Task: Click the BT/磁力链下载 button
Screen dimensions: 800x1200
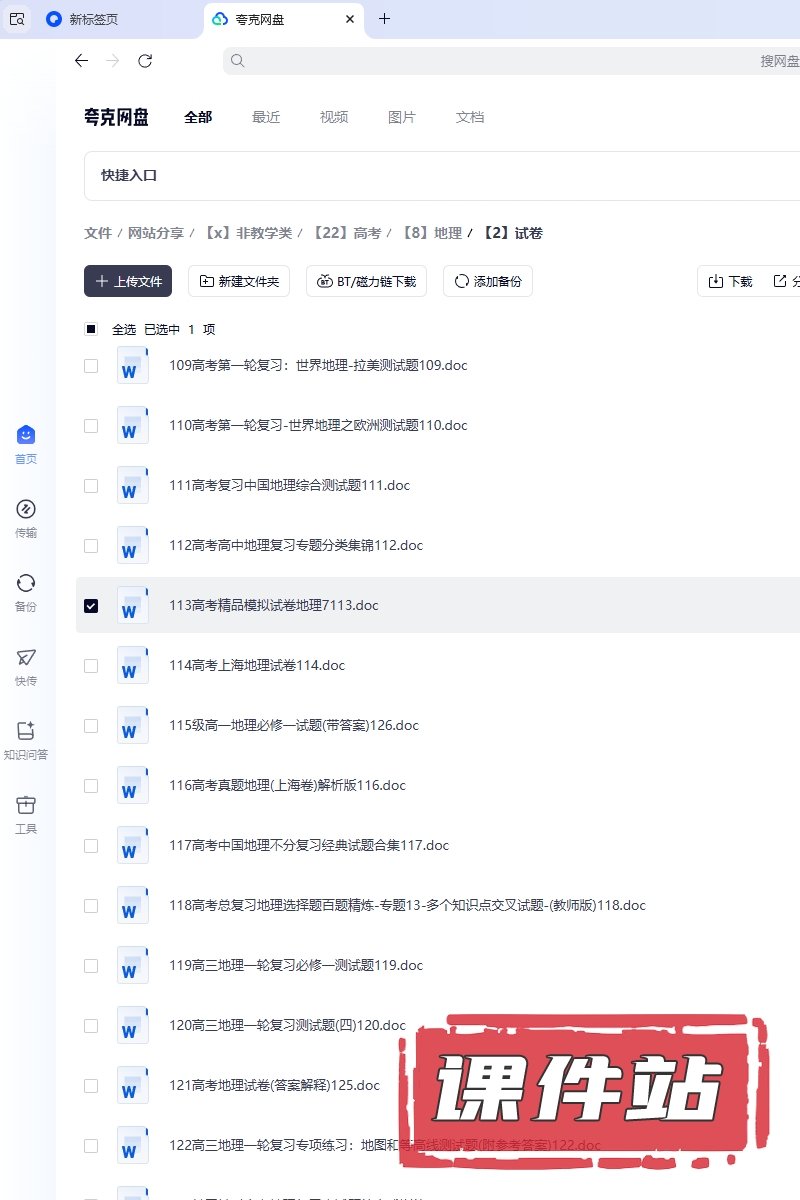Action: coord(366,282)
